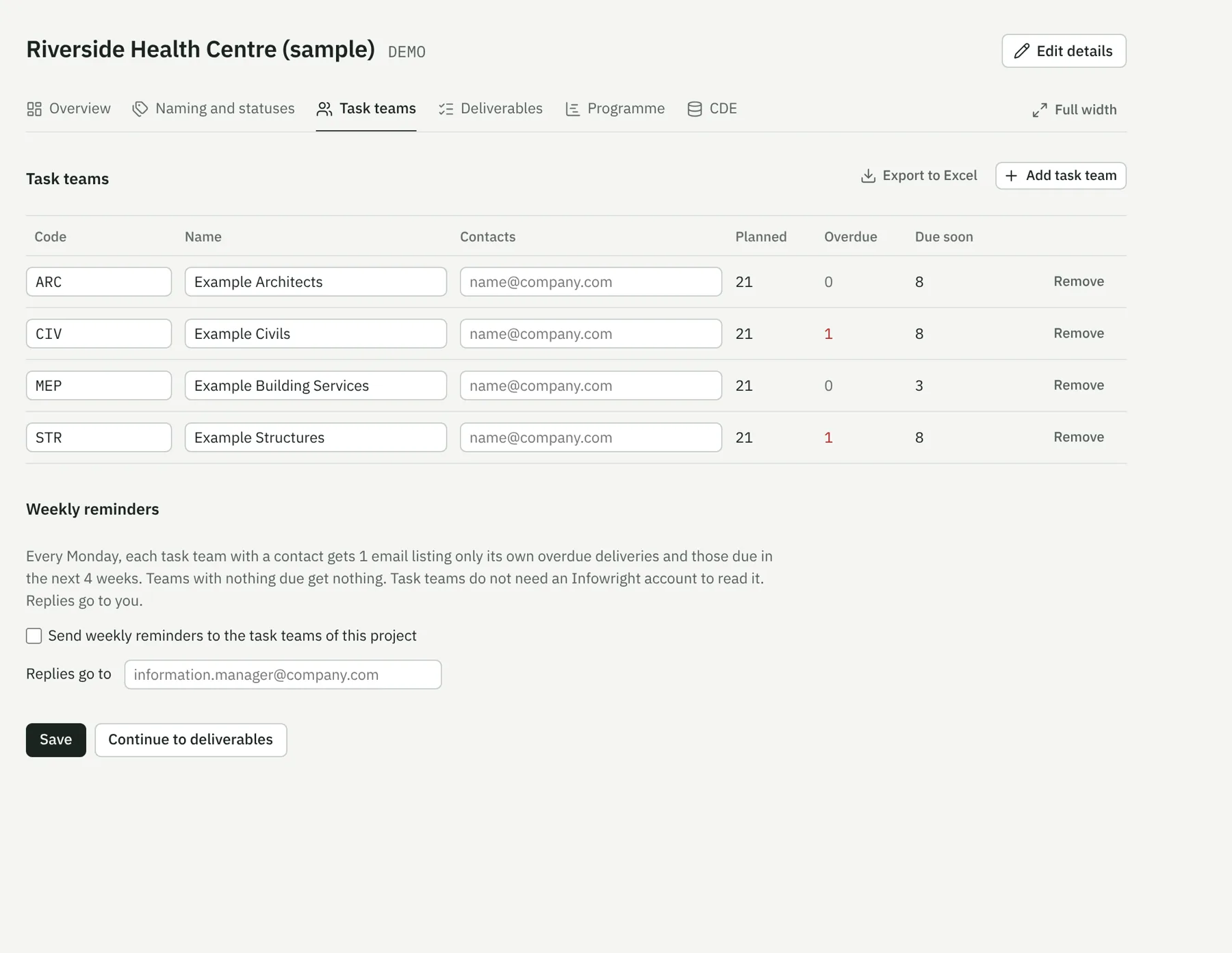Screen dimensions: 1232x953
Task: Click the chart icon for Programme
Action: click(573, 109)
